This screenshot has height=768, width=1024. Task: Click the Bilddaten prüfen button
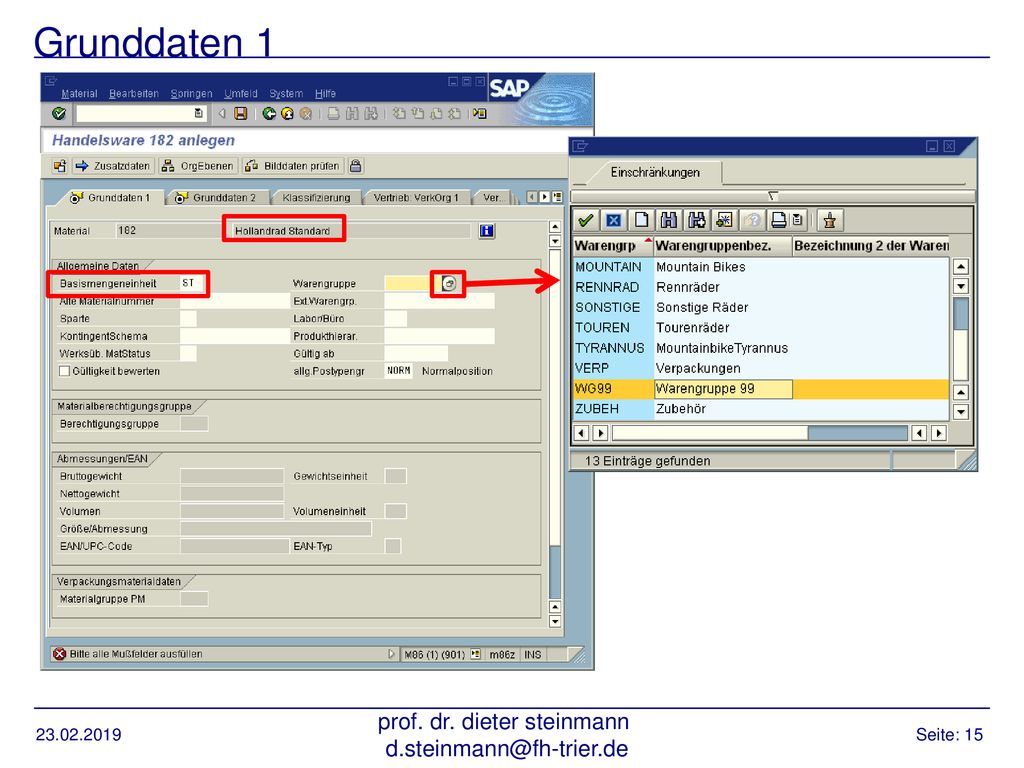tap(293, 166)
